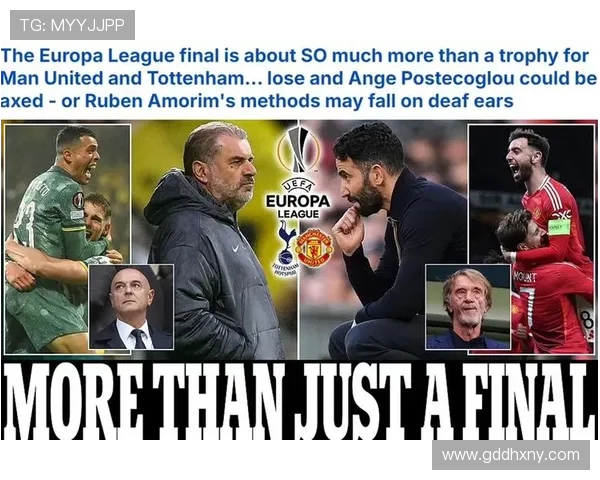Click the manager in grey hooded jacket
Image resolution: width=600 pixels, height=480 pixels.
(x=214, y=239)
